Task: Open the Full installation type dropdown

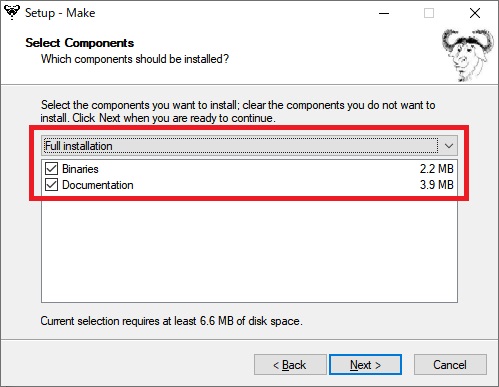Action: (249, 146)
